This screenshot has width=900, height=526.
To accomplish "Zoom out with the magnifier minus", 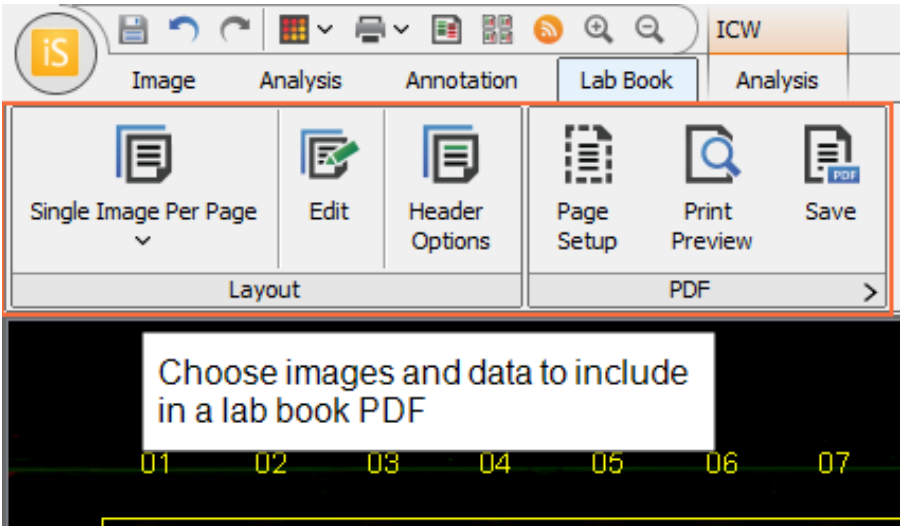I will click(650, 29).
